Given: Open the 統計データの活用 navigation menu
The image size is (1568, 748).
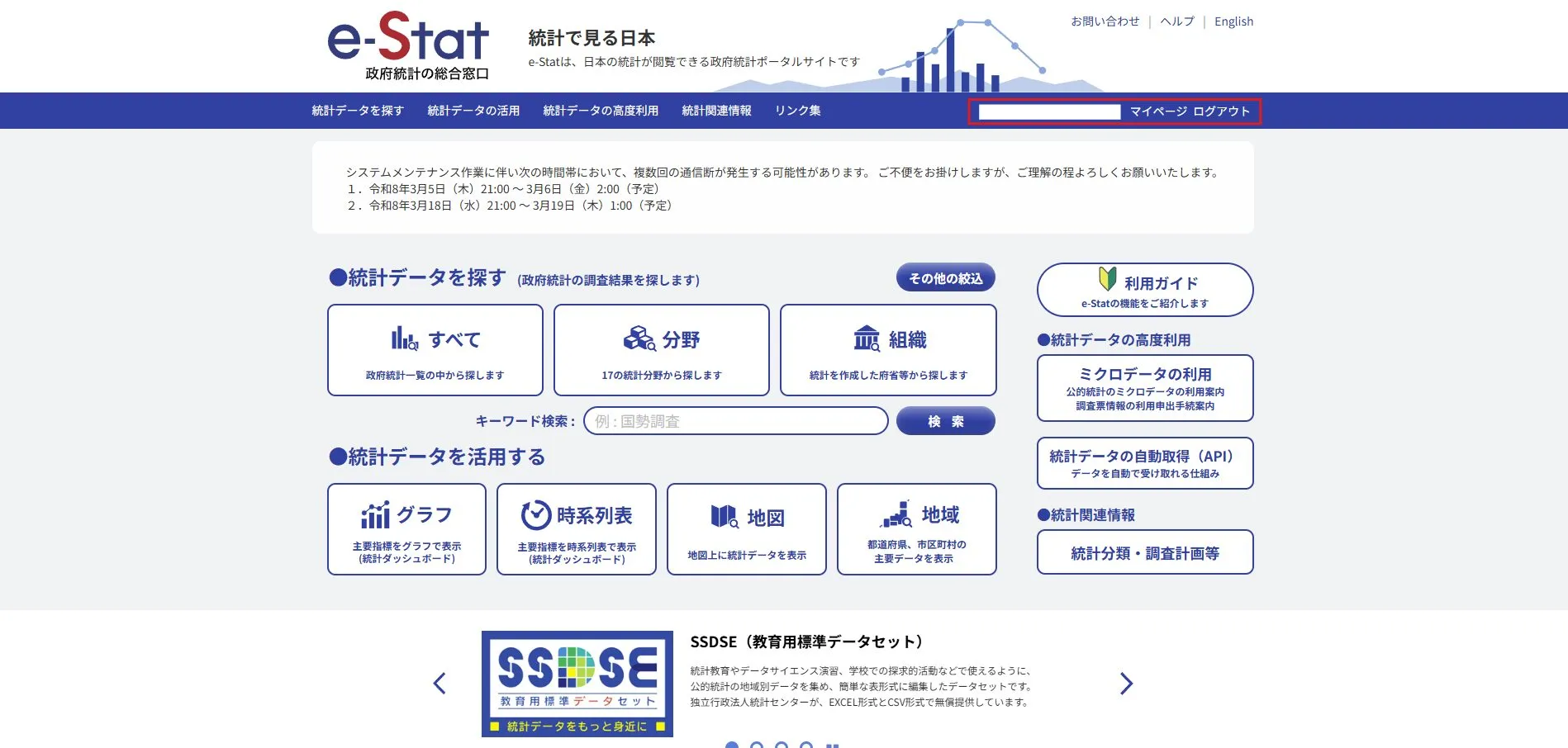Looking at the screenshot, I should coord(473,111).
